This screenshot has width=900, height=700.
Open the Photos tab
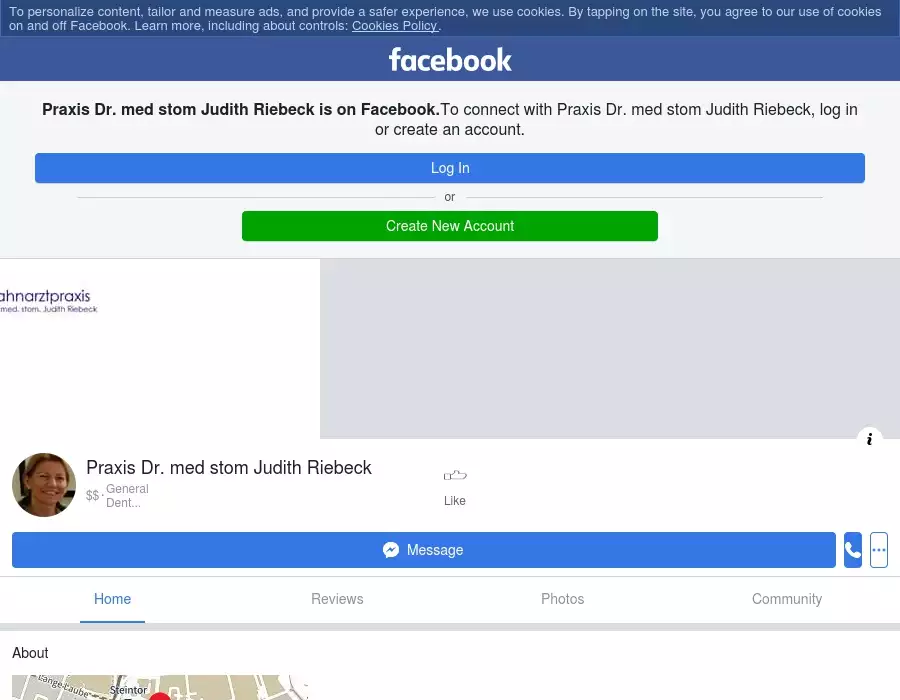[562, 599]
